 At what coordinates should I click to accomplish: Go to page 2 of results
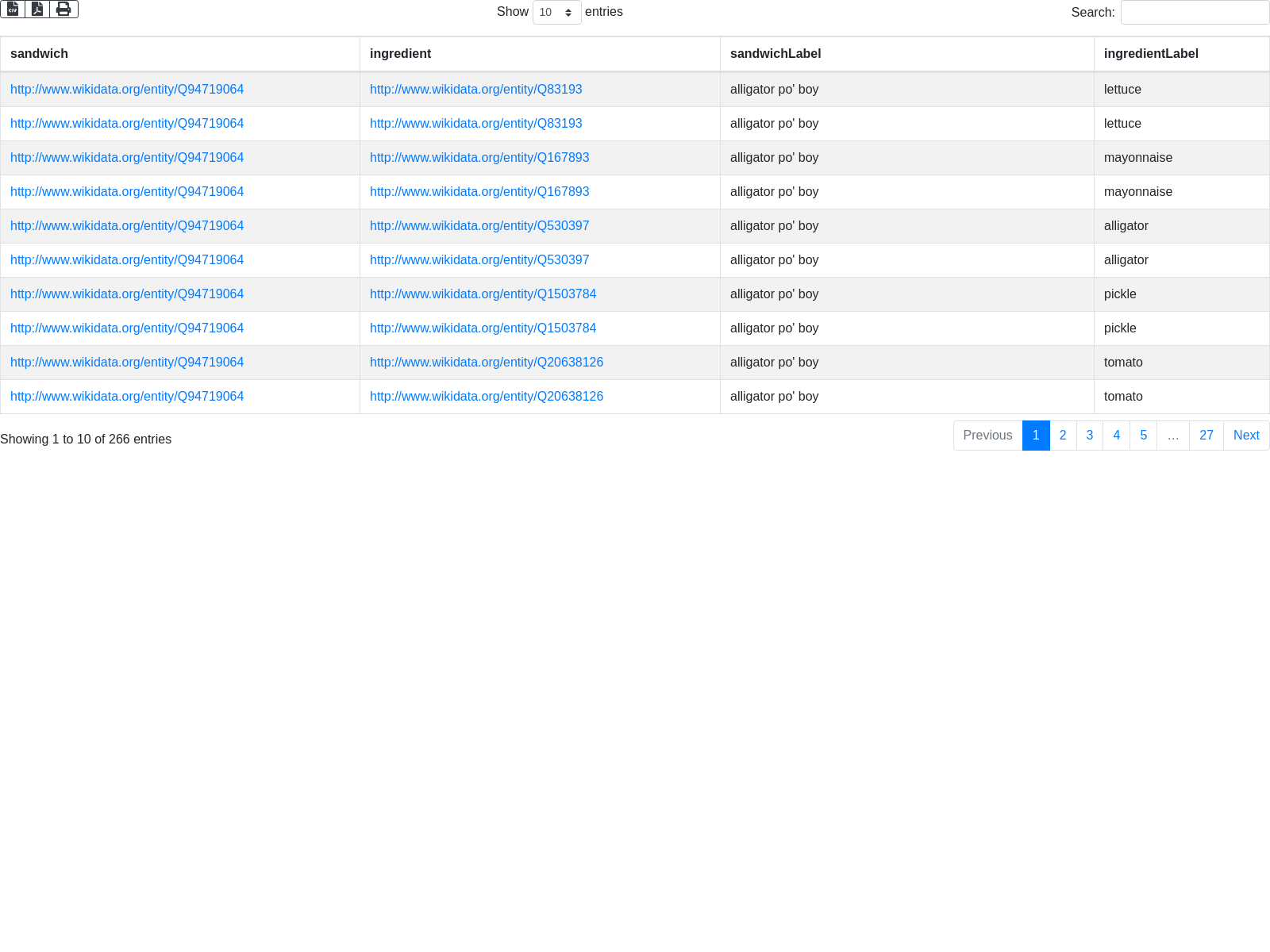[x=1063, y=436]
